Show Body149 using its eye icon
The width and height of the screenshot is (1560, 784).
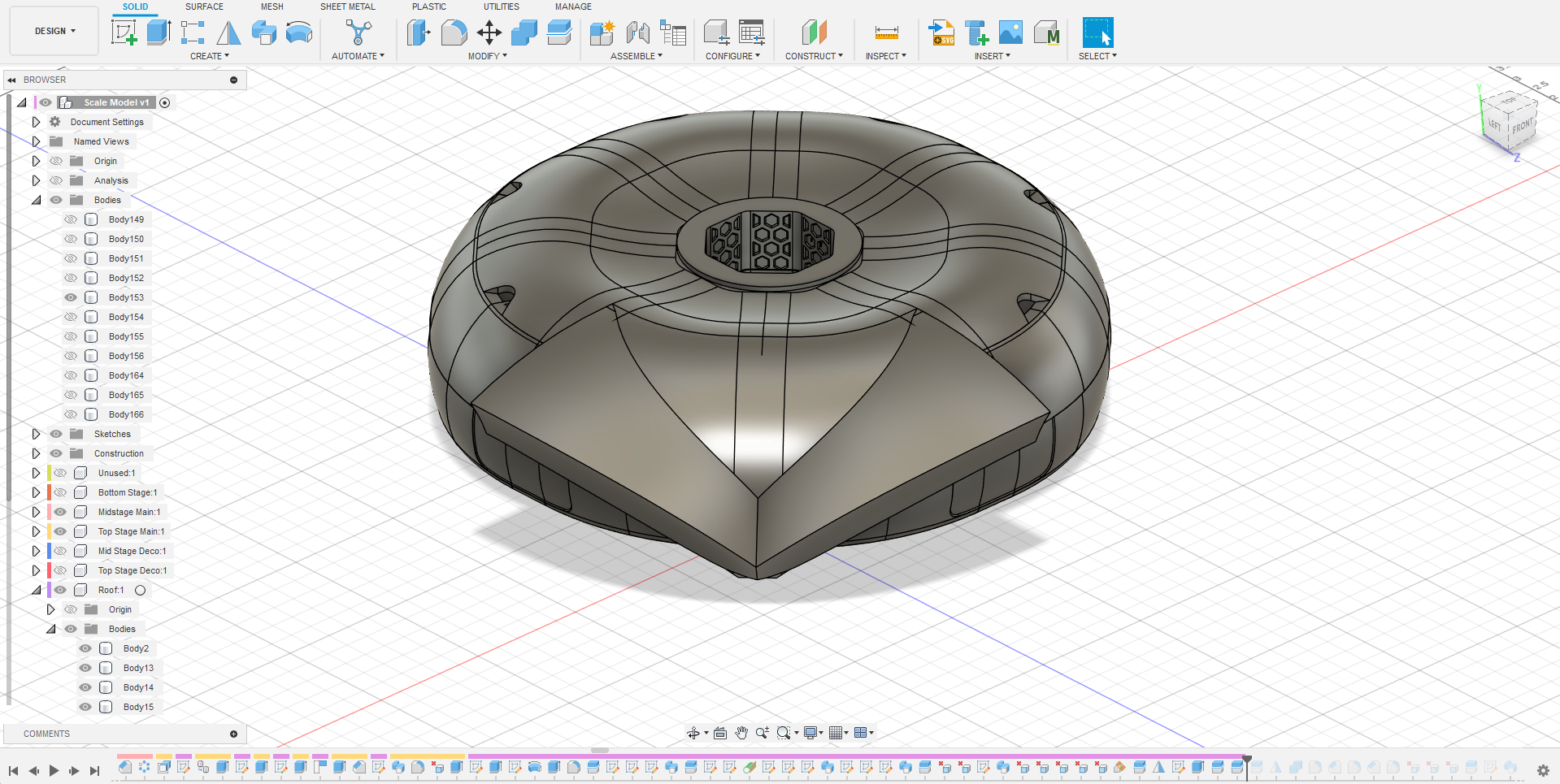[71, 219]
